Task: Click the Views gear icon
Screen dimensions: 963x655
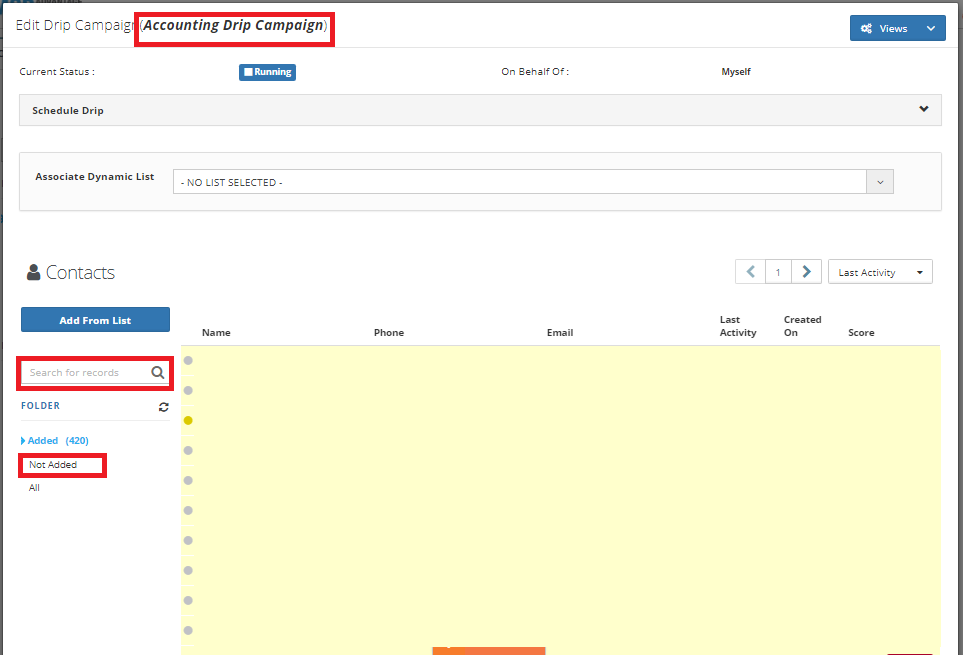Action: click(x=866, y=28)
